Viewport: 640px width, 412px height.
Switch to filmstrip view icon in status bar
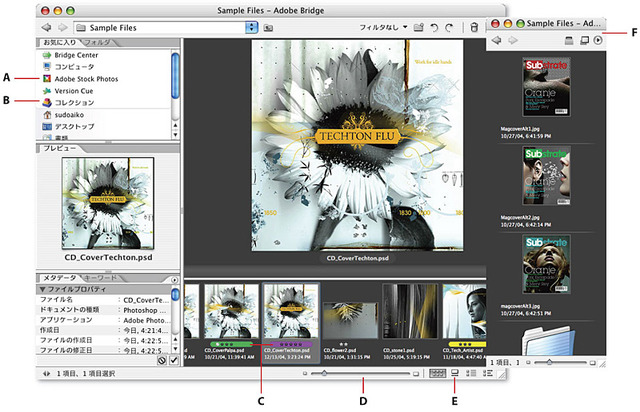point(454,373)
